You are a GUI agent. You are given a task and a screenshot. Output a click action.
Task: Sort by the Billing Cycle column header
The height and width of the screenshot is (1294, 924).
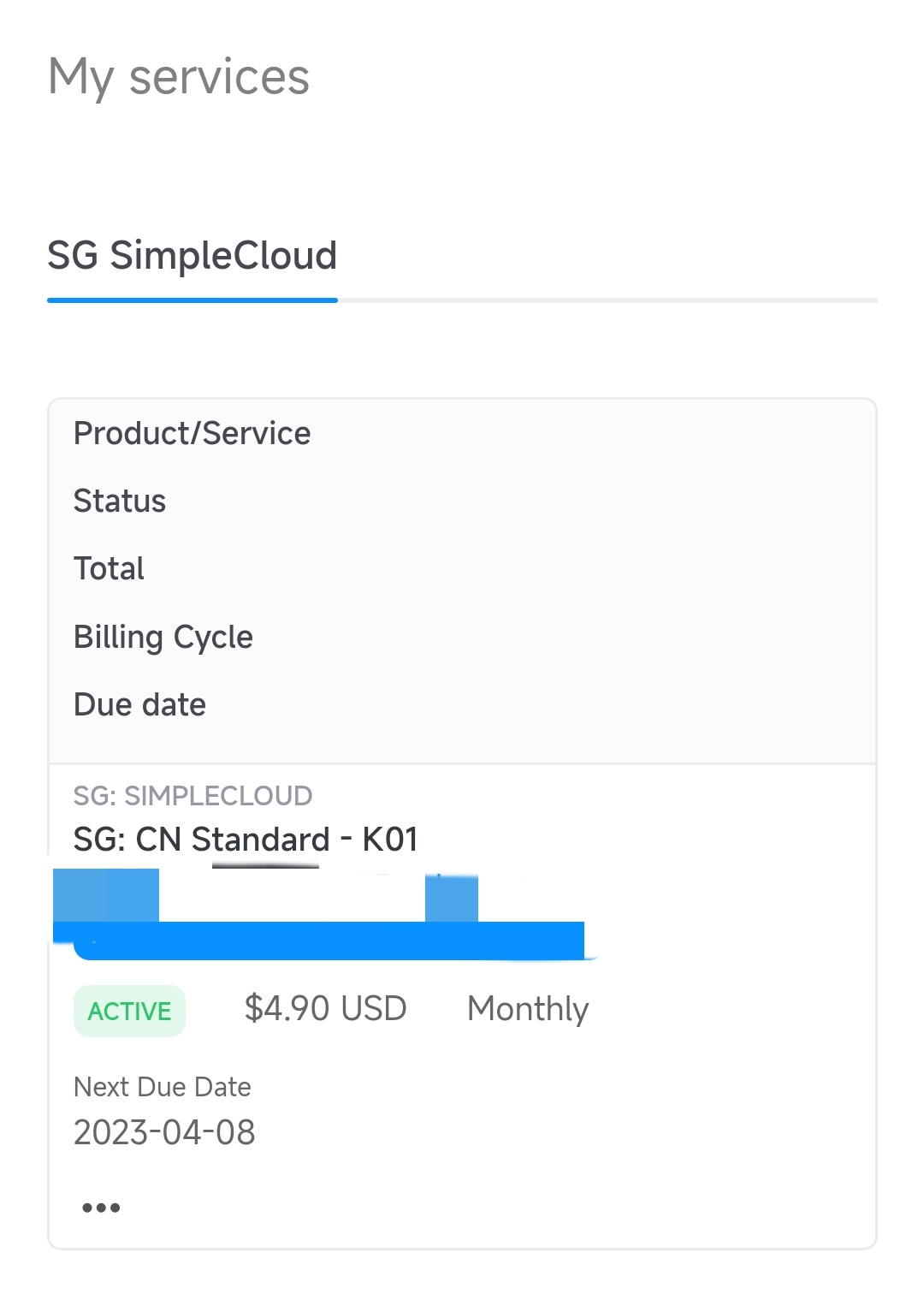click(x=163, y=637)
